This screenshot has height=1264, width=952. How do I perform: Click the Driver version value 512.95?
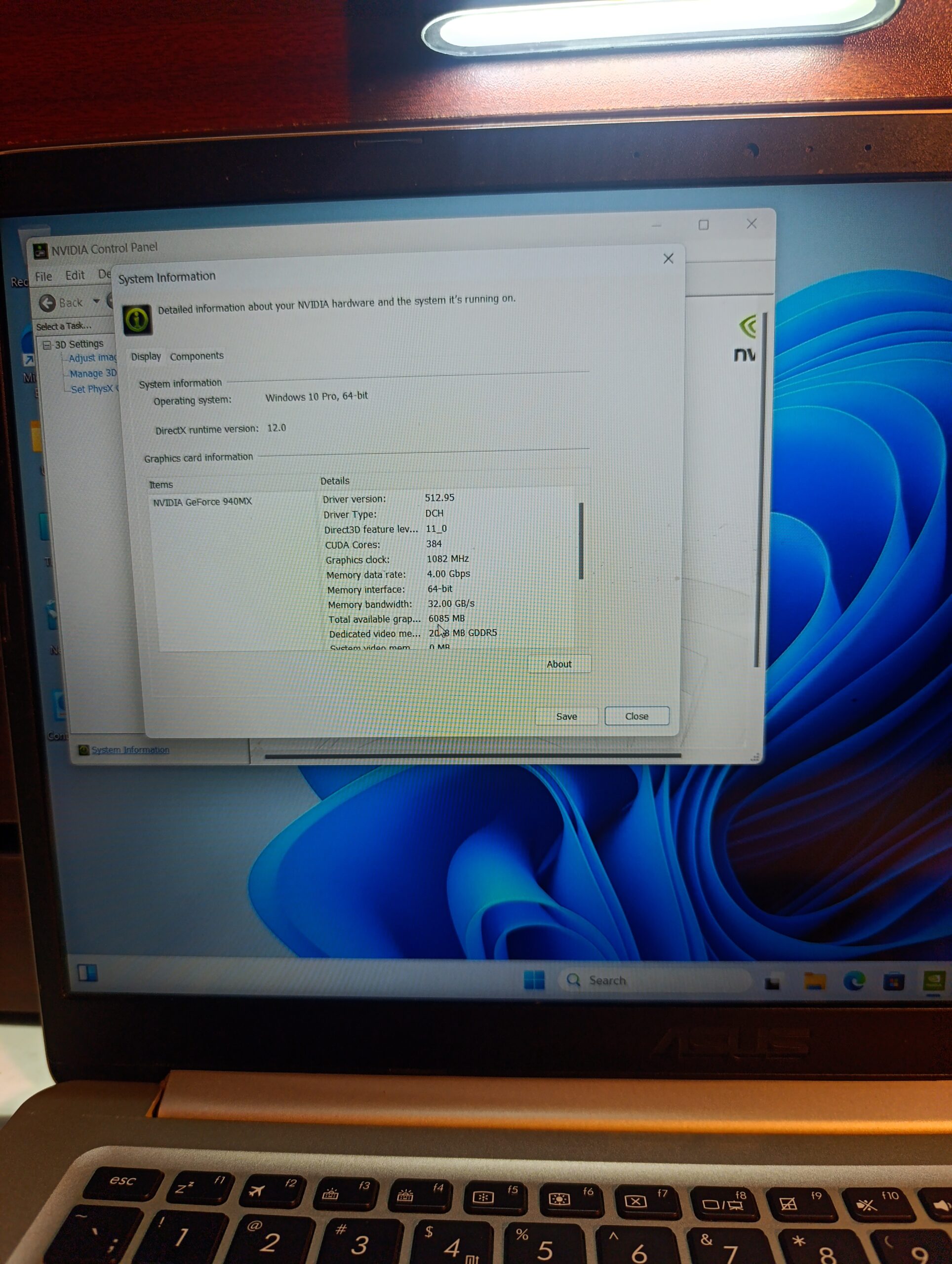(x=439, y=498)
